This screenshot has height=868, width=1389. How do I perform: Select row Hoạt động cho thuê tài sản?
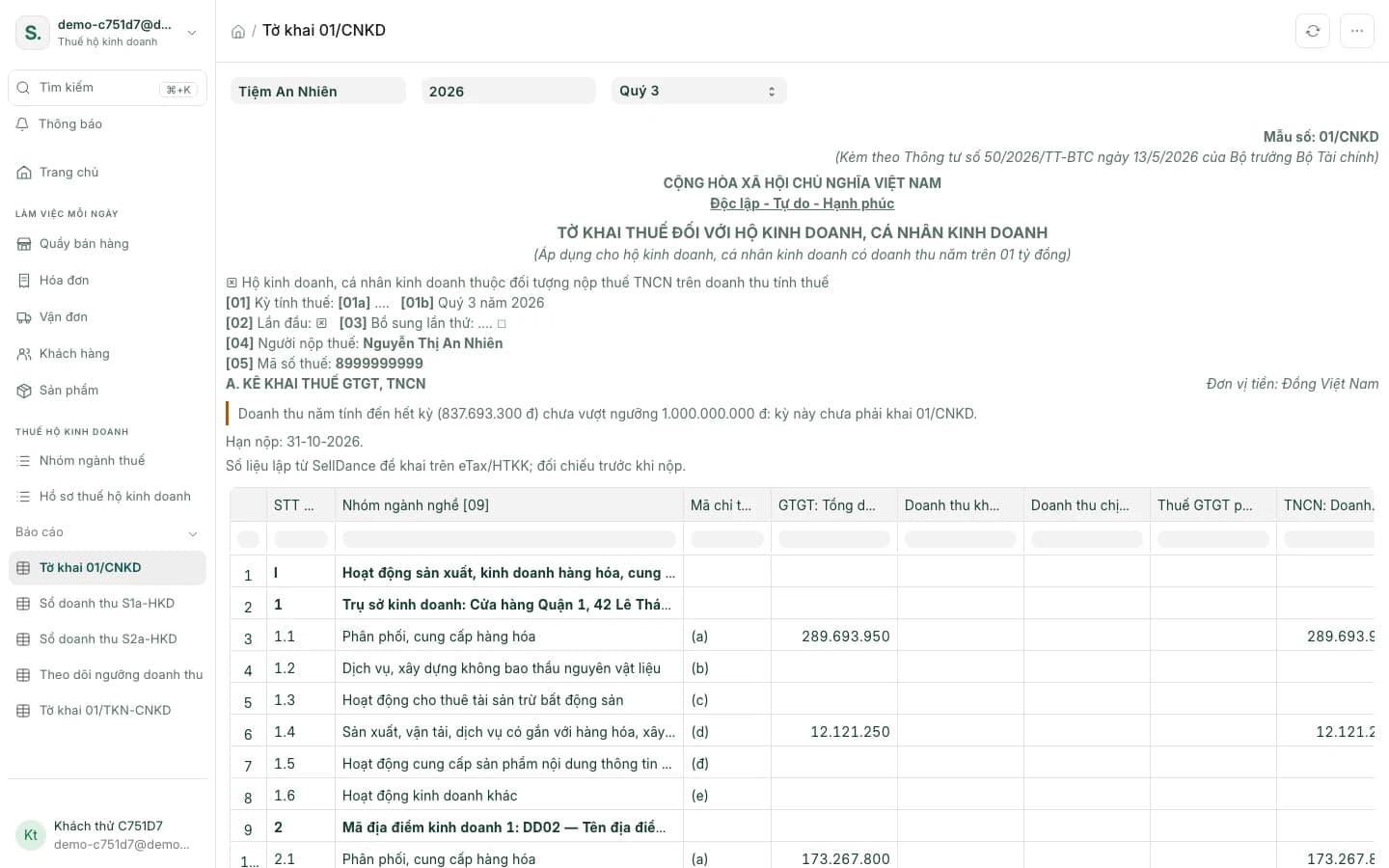tap(802, 700)
